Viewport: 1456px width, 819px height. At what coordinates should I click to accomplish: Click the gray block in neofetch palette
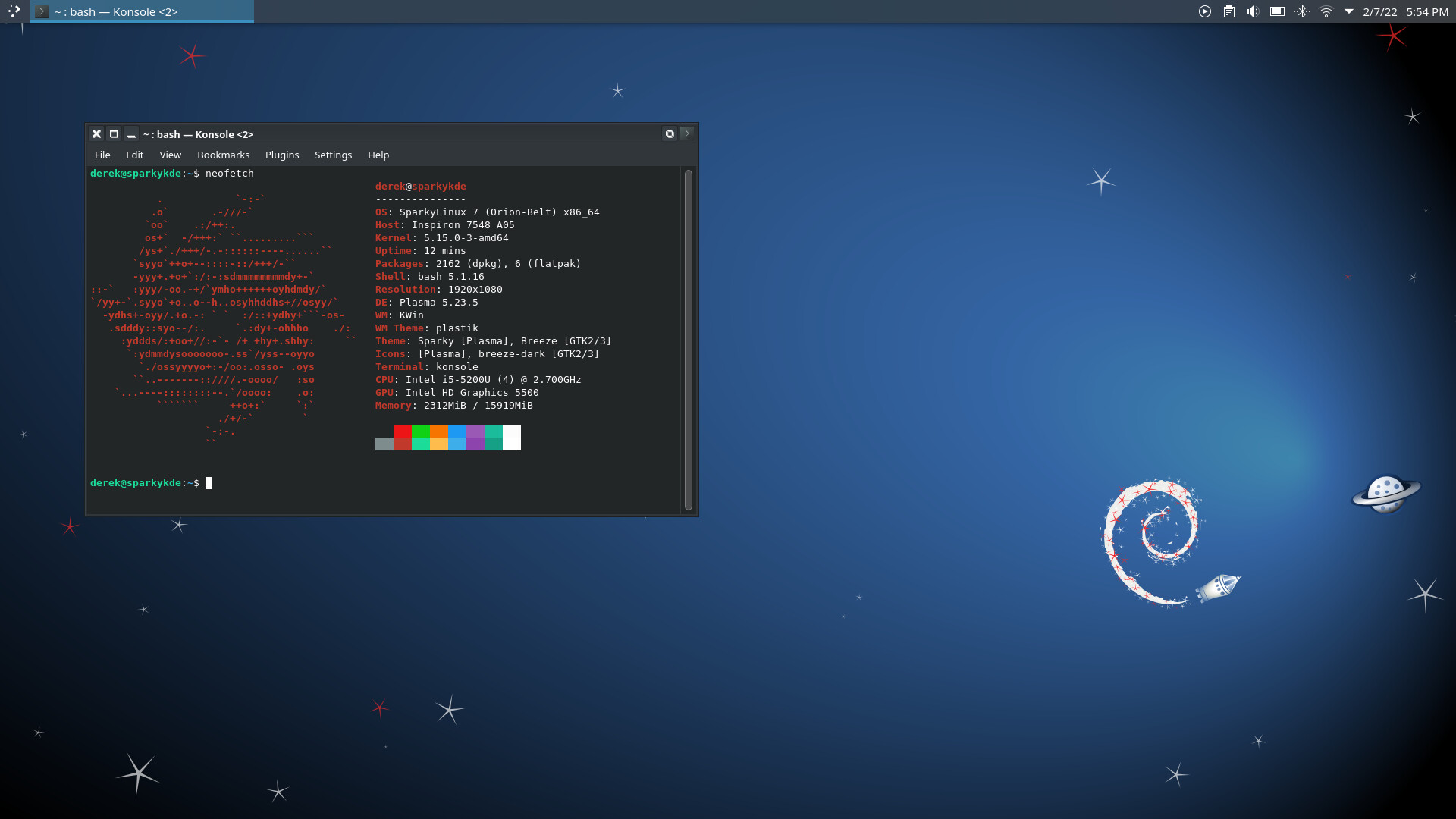(x=384, y=444)
